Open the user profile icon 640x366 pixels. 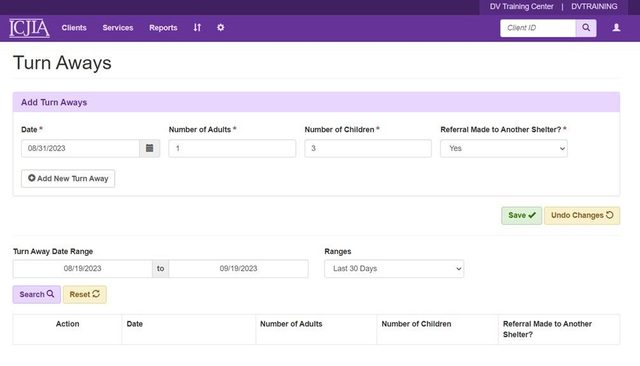point(616,28)
